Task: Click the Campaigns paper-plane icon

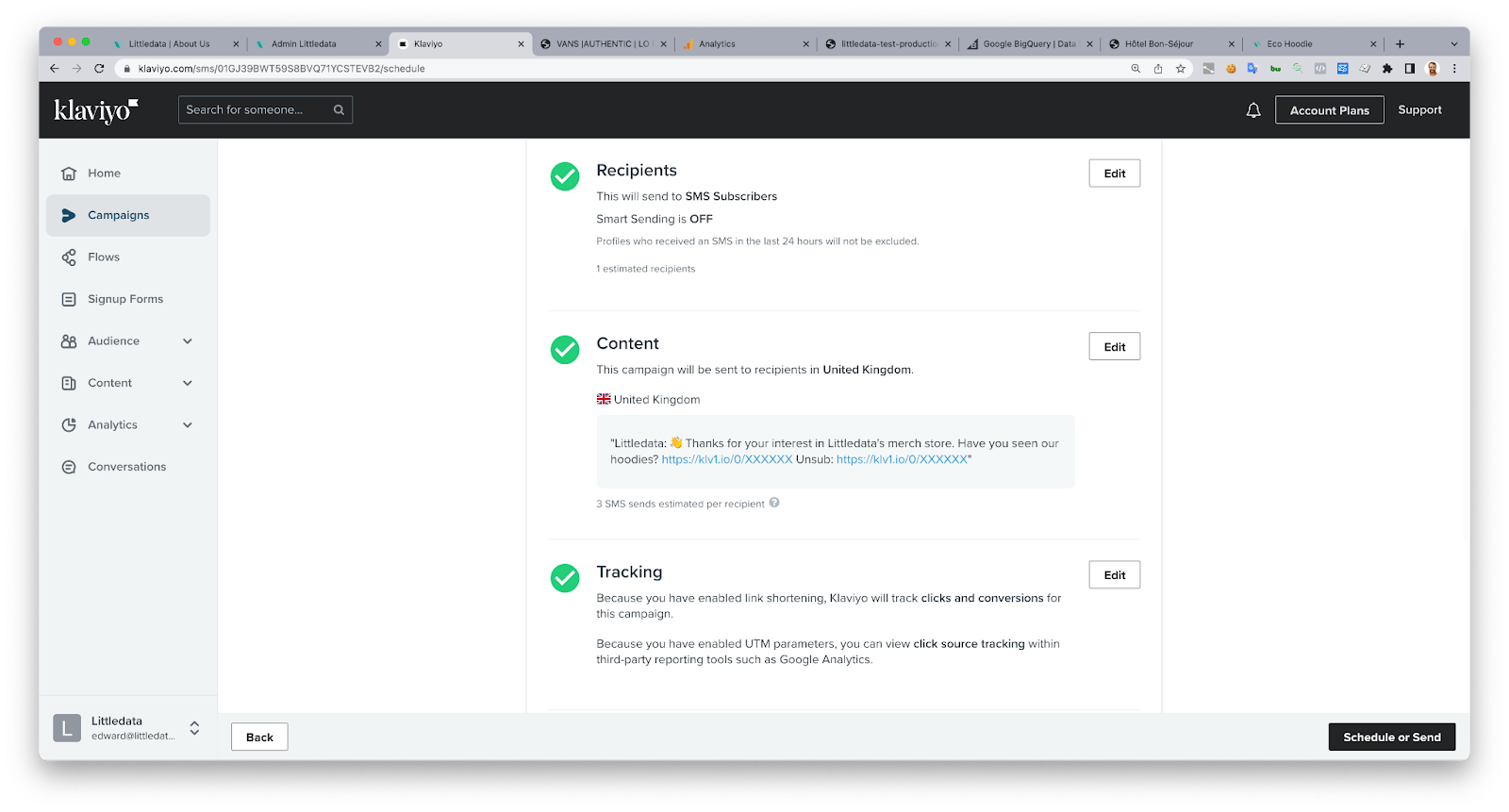Action: coord(69,215)
